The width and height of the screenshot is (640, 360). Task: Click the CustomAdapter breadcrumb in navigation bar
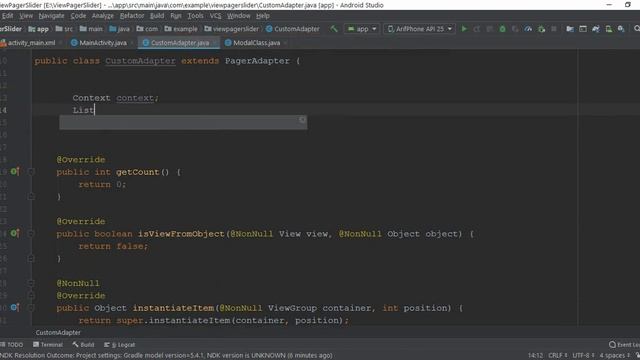point(293,29)
